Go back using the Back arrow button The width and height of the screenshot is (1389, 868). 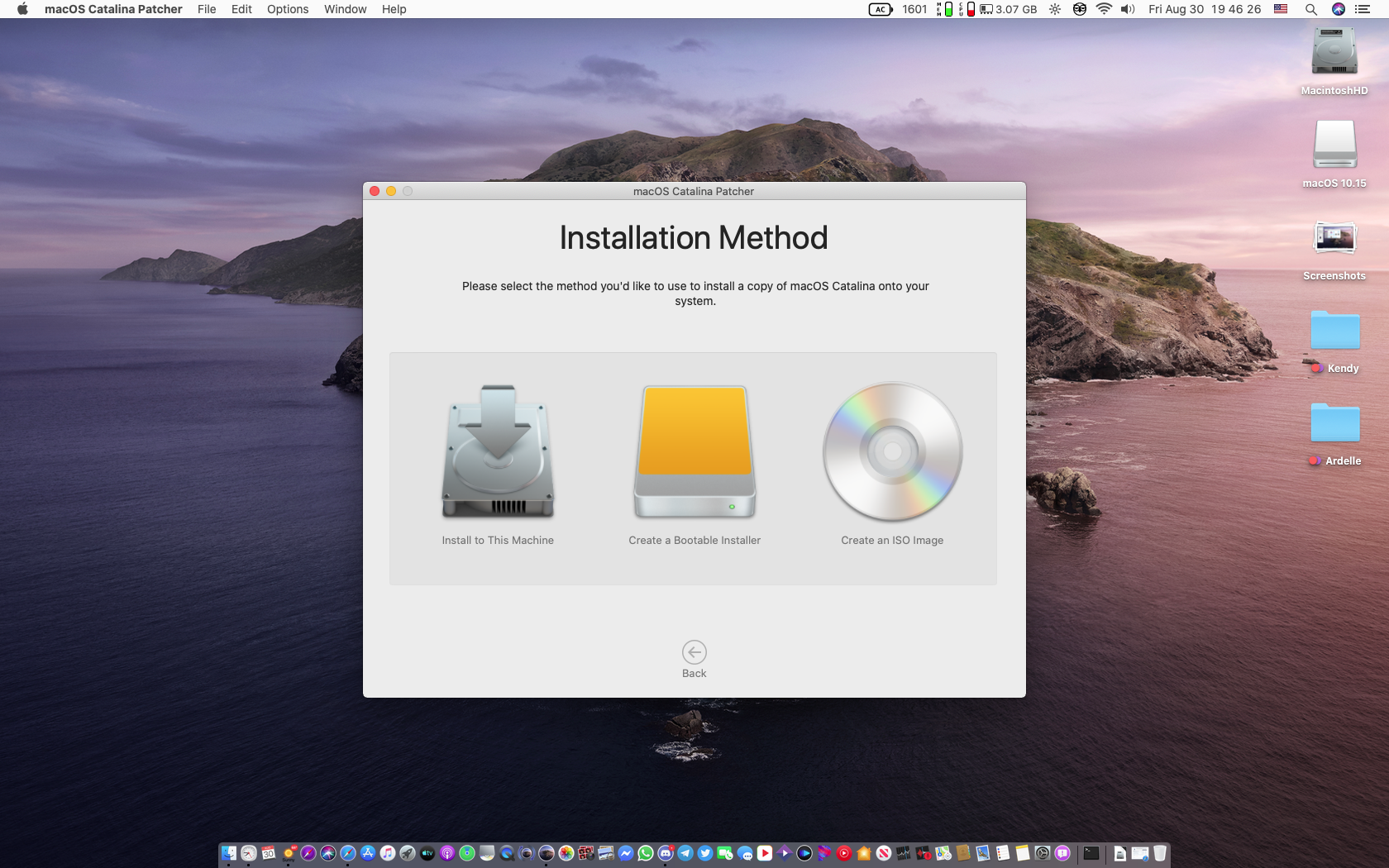pos(694,652)
